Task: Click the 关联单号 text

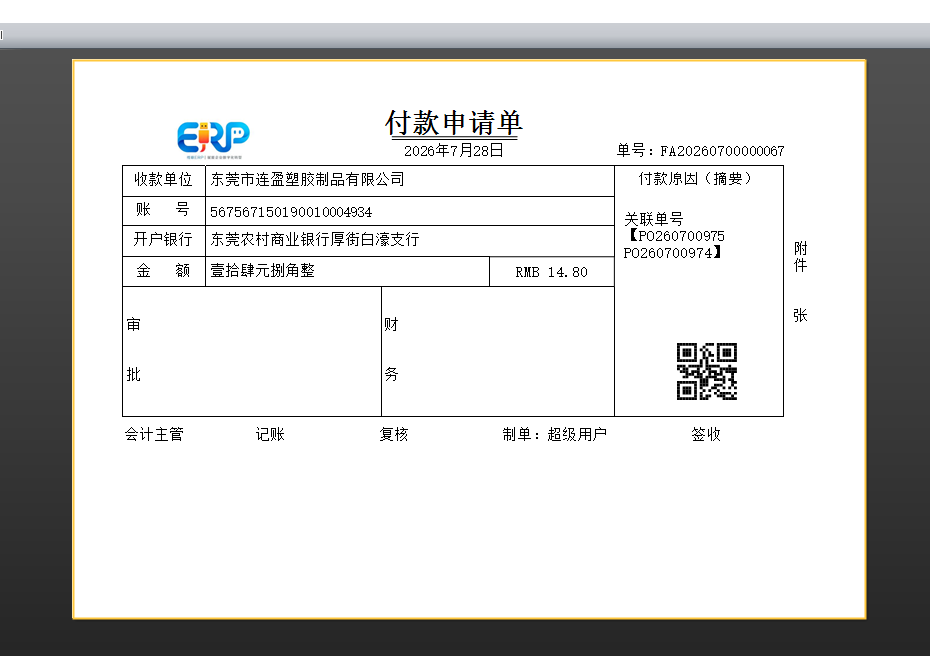Action: (x=654, y=219)
